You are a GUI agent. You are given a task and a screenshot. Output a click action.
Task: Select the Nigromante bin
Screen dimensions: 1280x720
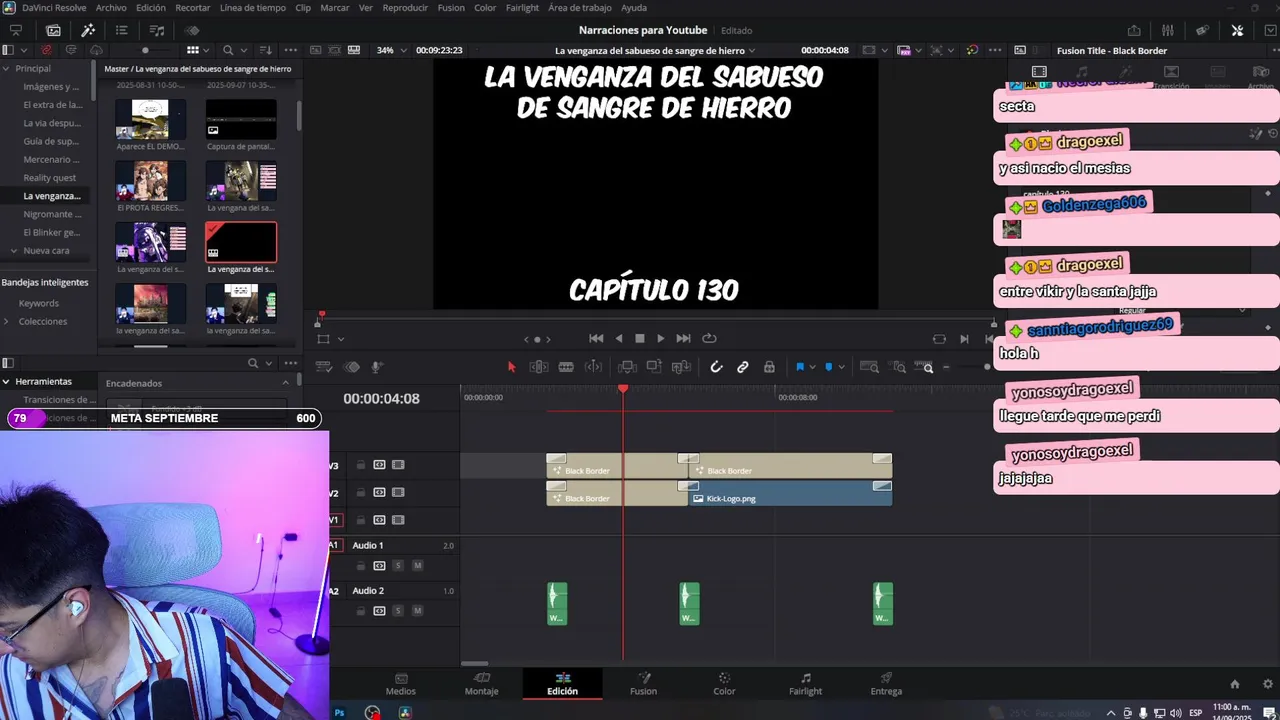[53, 214]
